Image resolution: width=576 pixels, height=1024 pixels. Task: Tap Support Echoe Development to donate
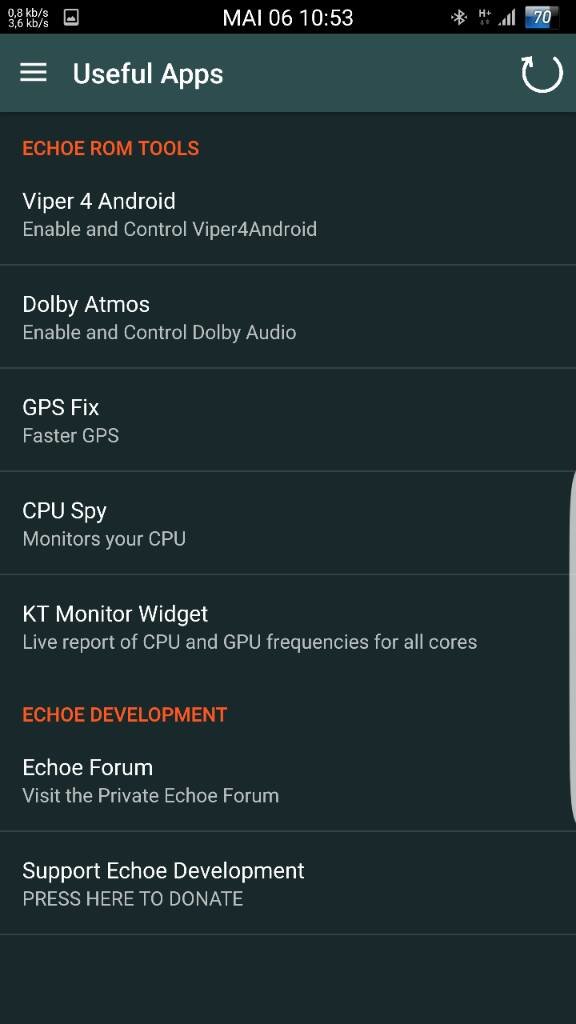[x=288, y=883]
